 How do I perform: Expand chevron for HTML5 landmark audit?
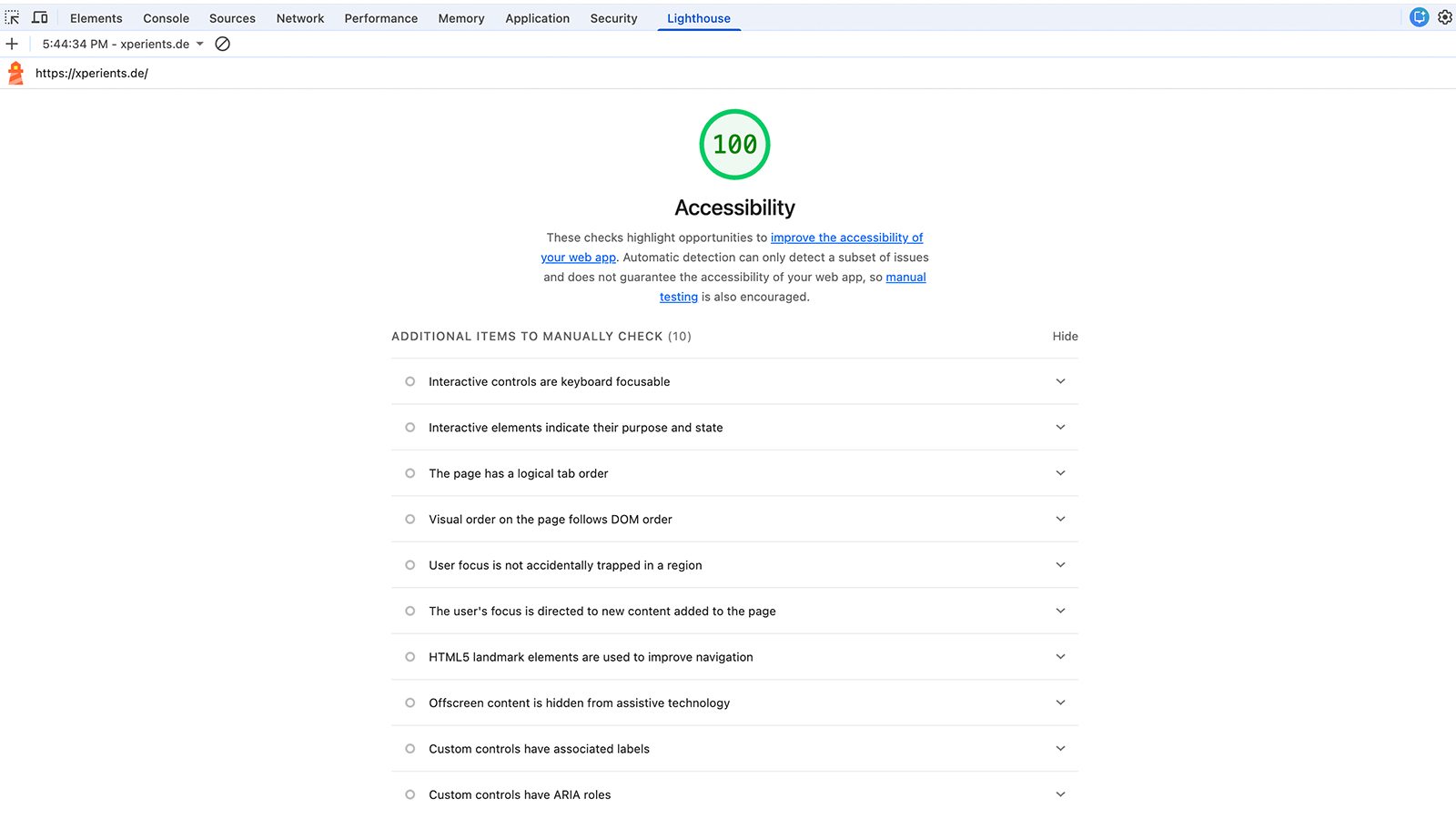click(x=1060, y=657)
